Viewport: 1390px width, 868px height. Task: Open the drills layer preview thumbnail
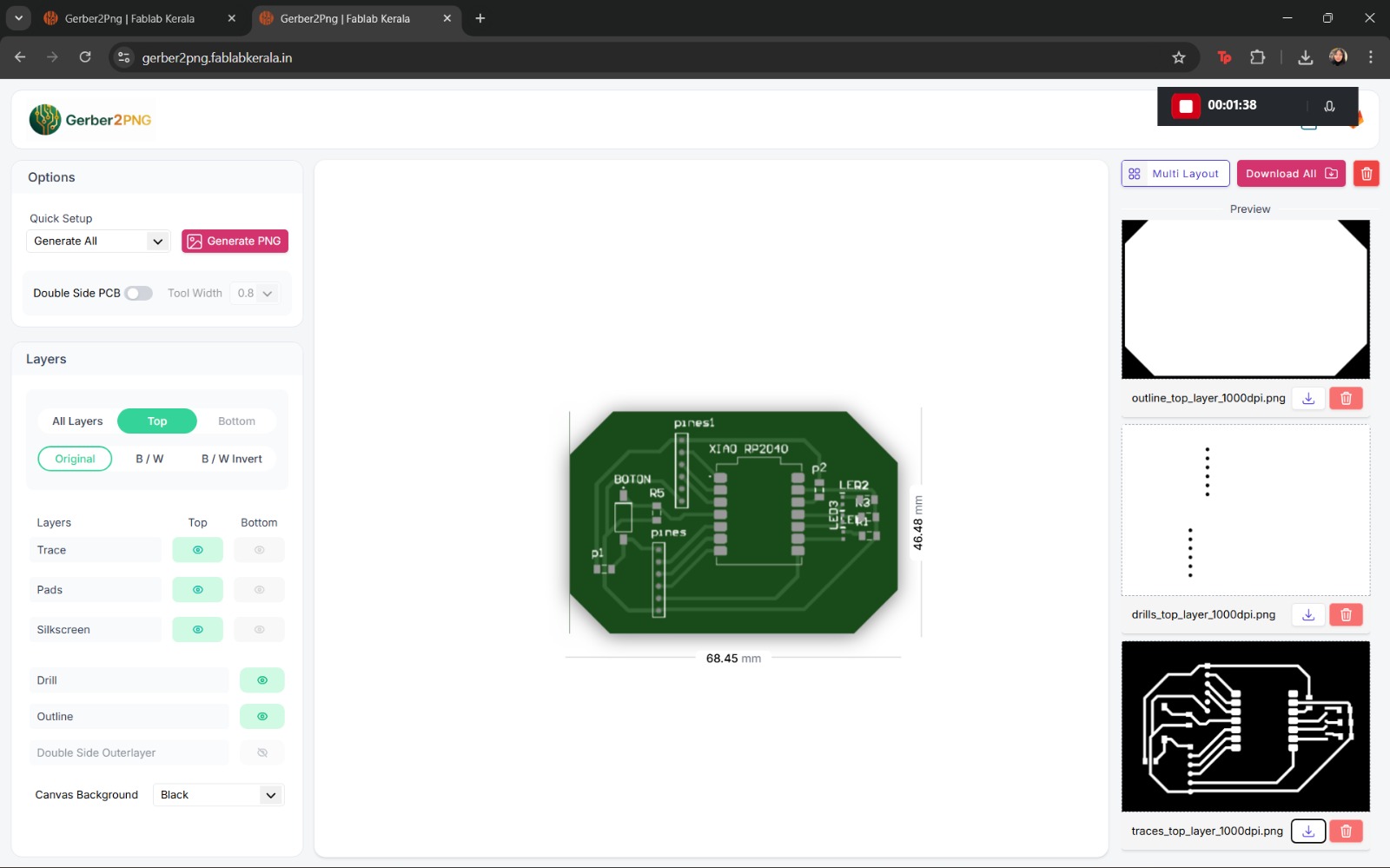pyautogui.click(x=1246, y=510)
